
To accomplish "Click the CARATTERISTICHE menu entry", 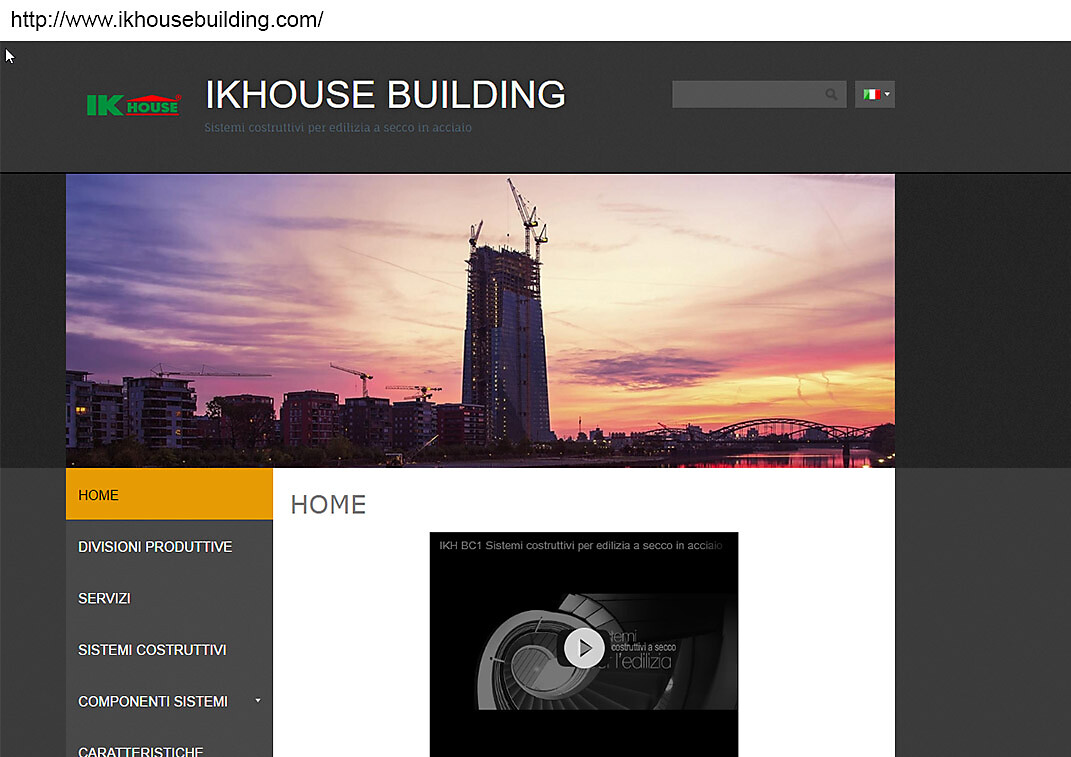I will click(141, 750).
